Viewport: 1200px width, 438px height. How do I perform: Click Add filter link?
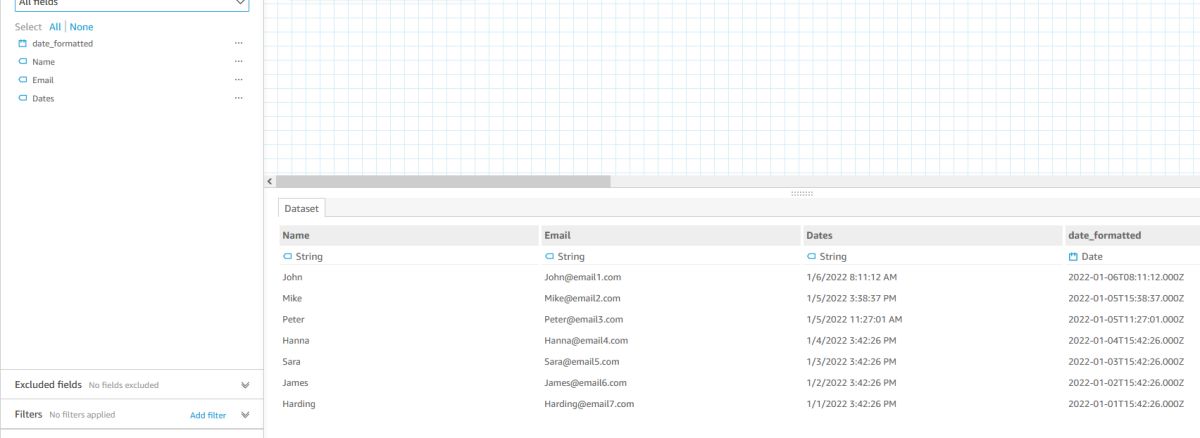pyautogui.click(x=208, y=415)
